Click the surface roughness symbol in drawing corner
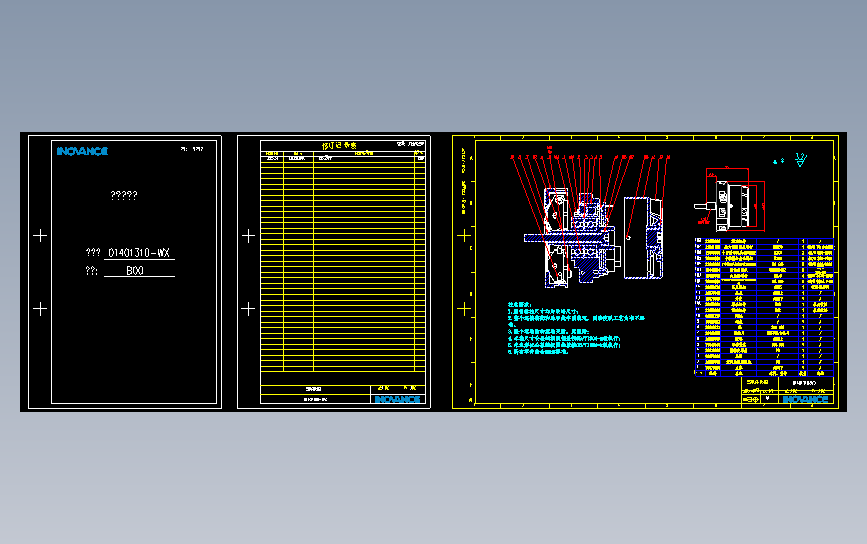 tap(801, 160)
